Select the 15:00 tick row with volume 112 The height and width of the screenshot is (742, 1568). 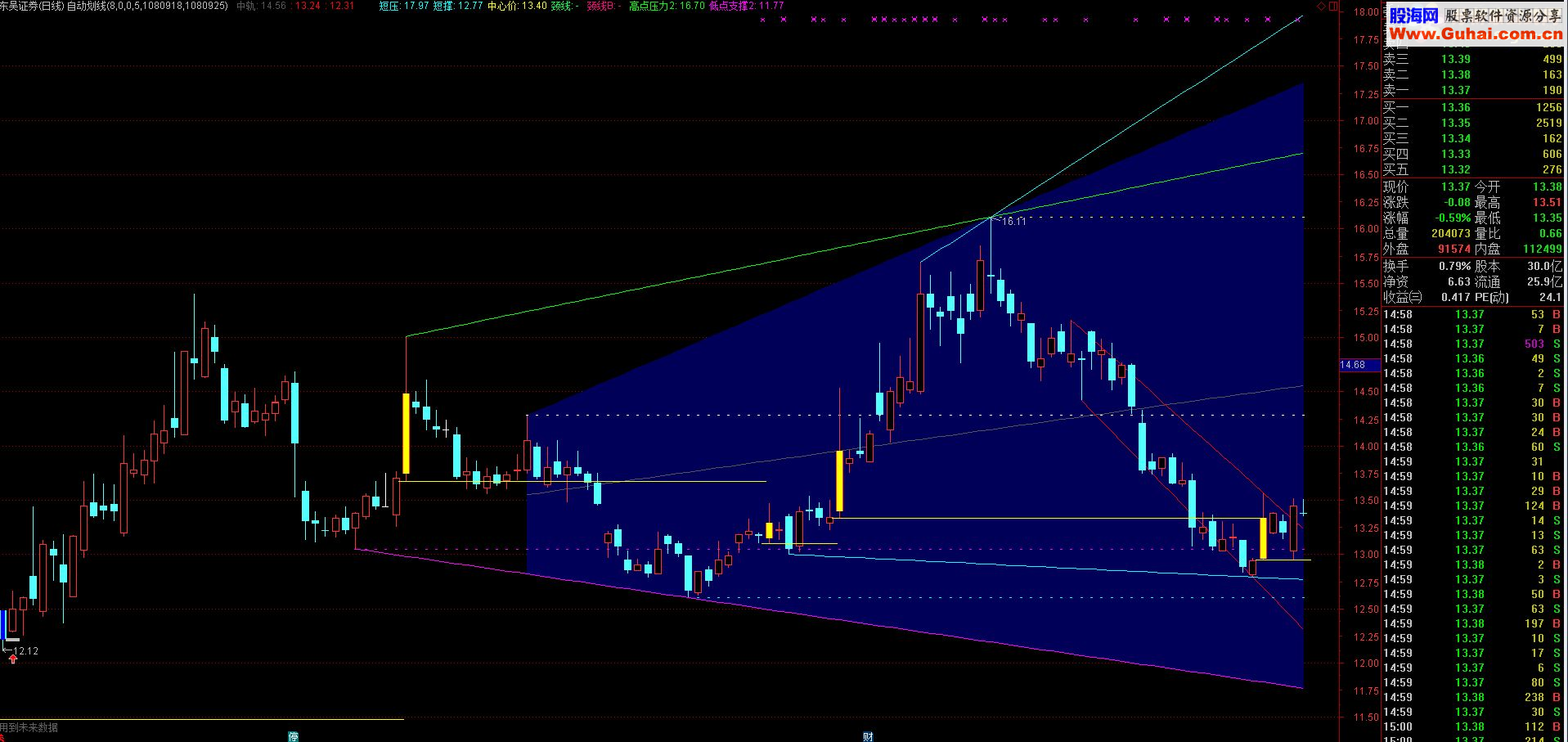(1473, 726)
